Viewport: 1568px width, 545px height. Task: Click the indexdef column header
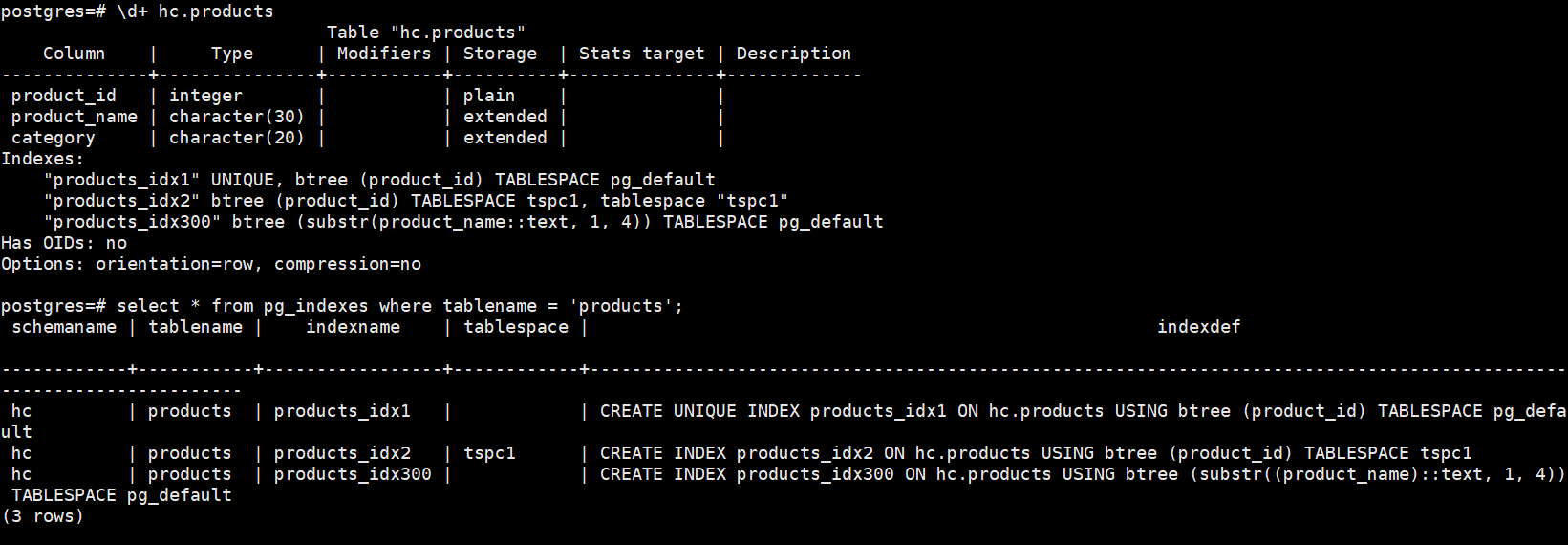tap(1198, 327)
